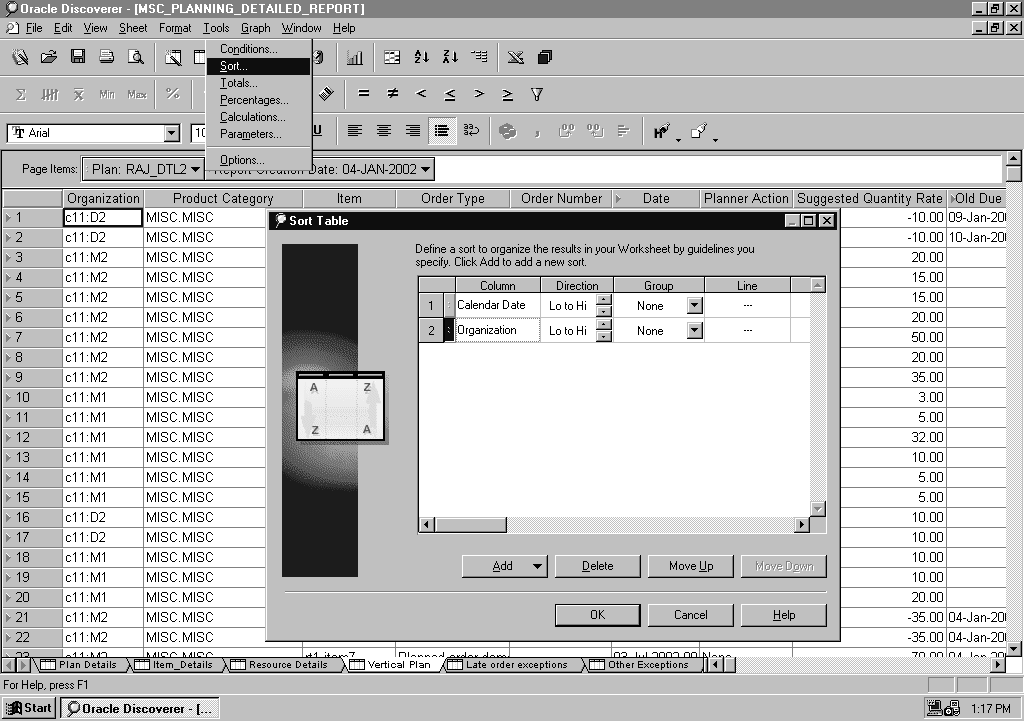Click the filter funnel icon
Screen dimensions: 1024x721
[537, 95]
